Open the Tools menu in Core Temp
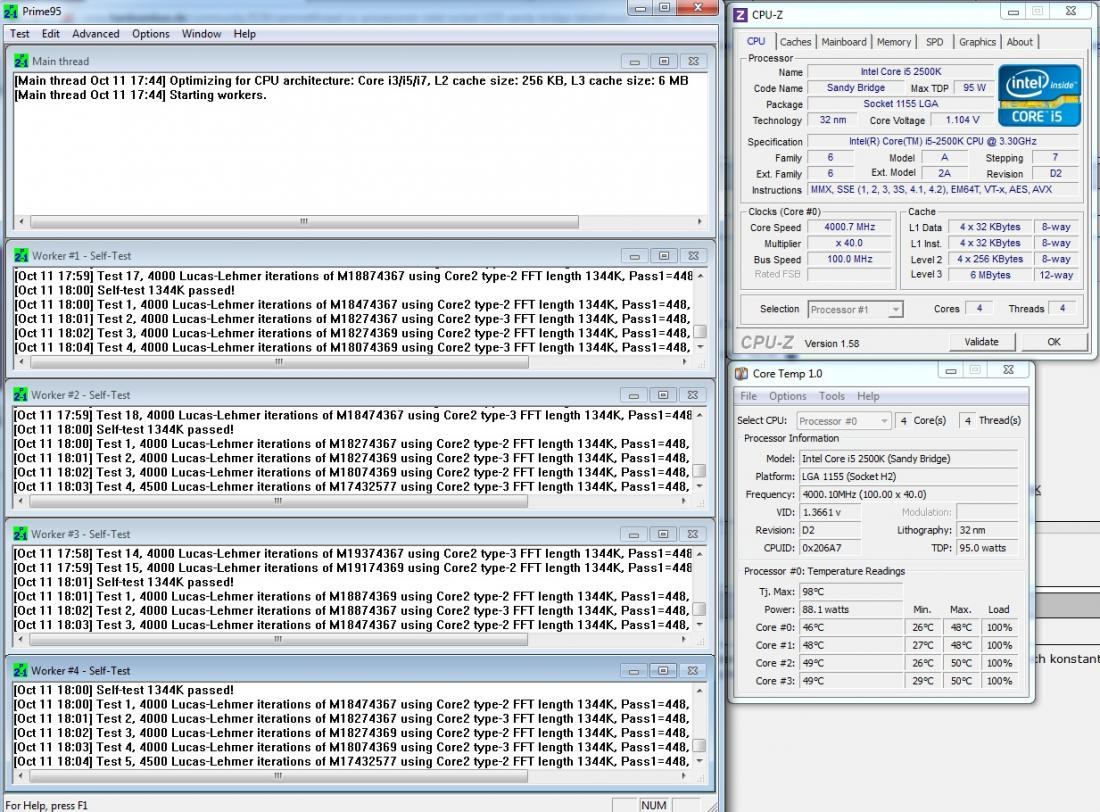 [x=832, y=396]
